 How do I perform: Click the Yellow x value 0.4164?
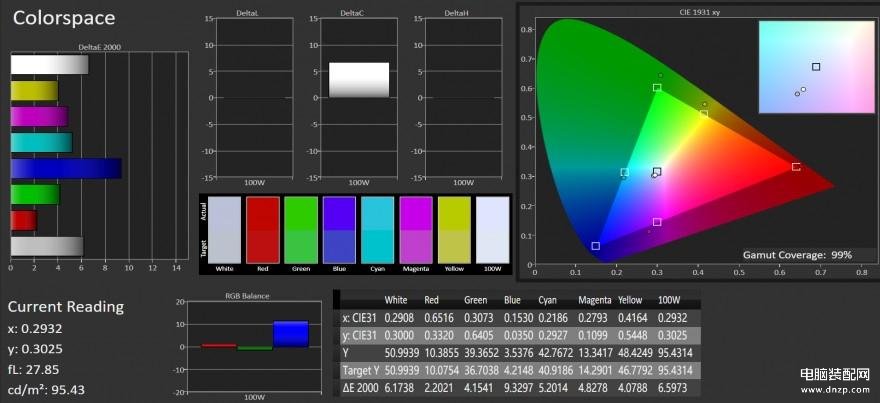pyautogui.click(x=633, y=318)
